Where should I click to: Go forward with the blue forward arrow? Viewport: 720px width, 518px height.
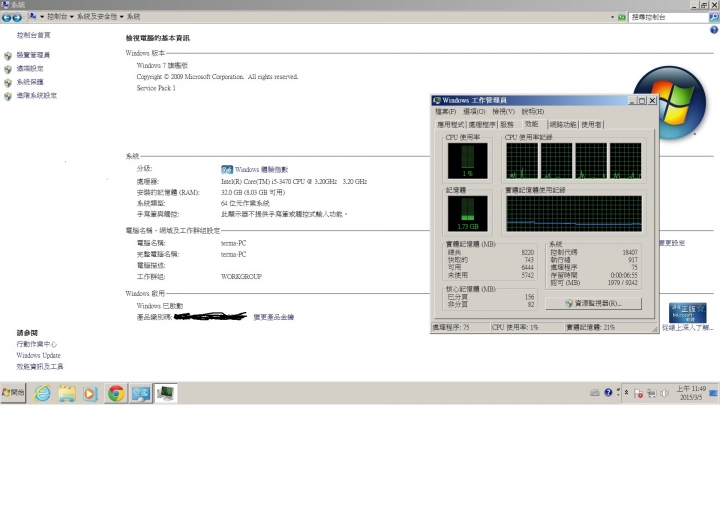[17, 17]
